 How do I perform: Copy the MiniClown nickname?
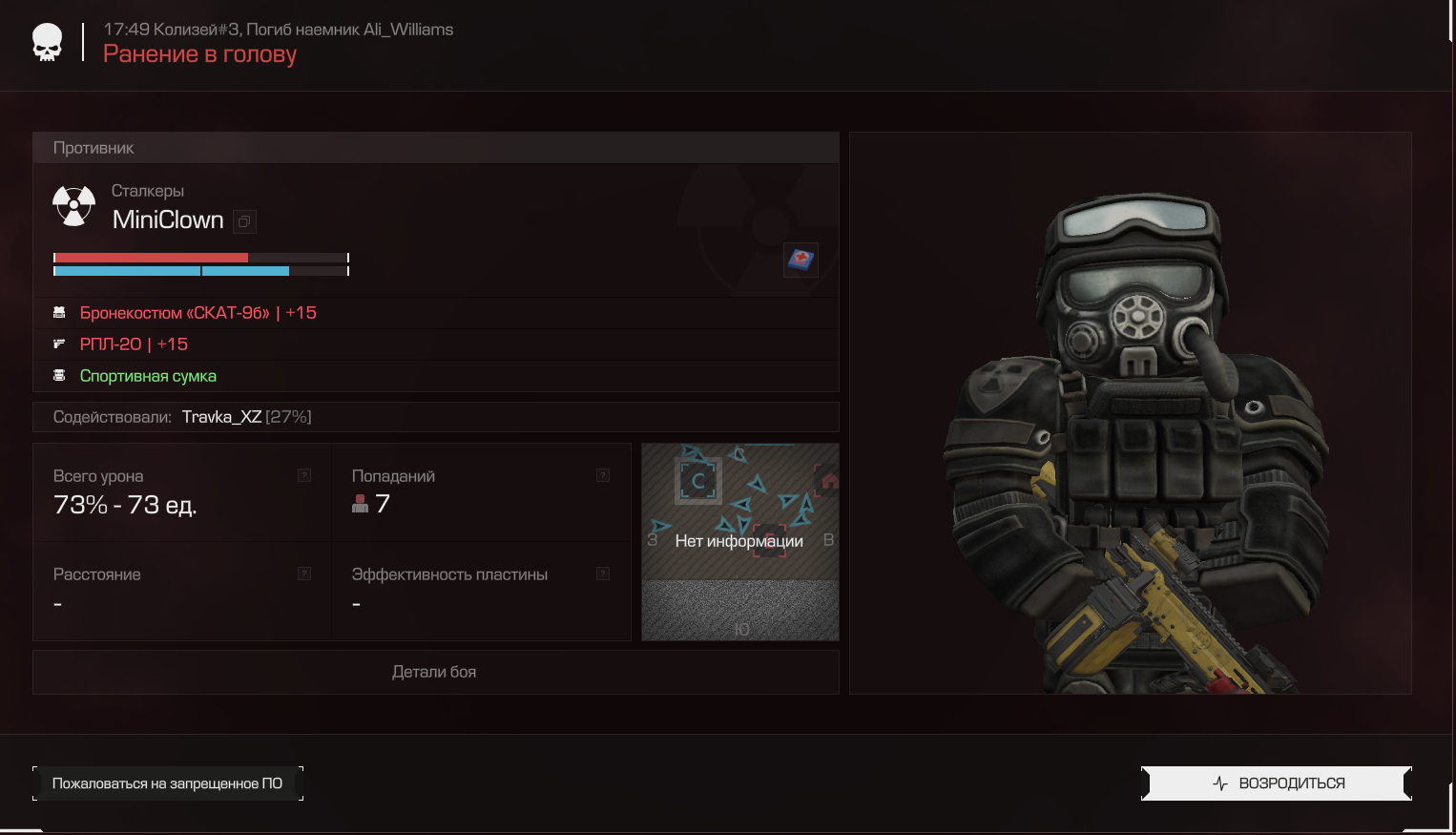244,221
